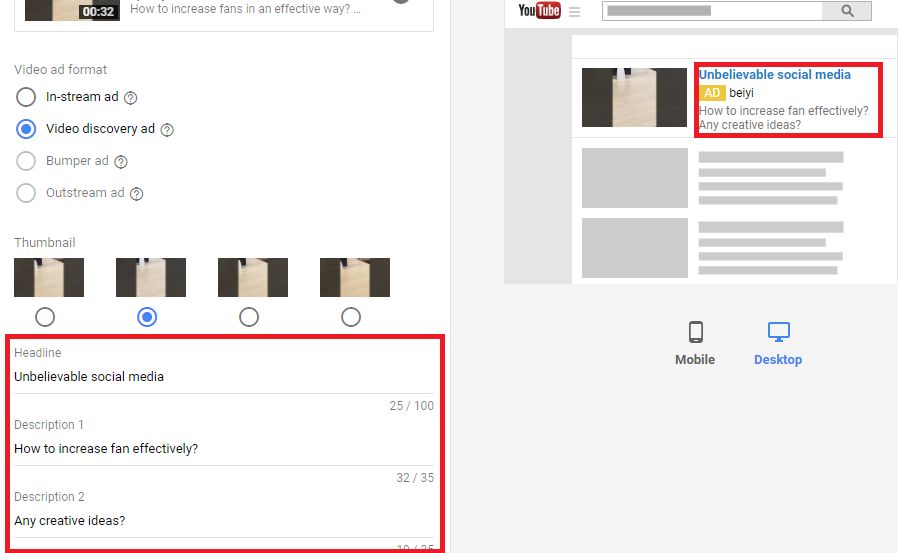Choose the Bumper ad radio button
The height and width of the screenshot is (553, 898).
click(26, 161)
